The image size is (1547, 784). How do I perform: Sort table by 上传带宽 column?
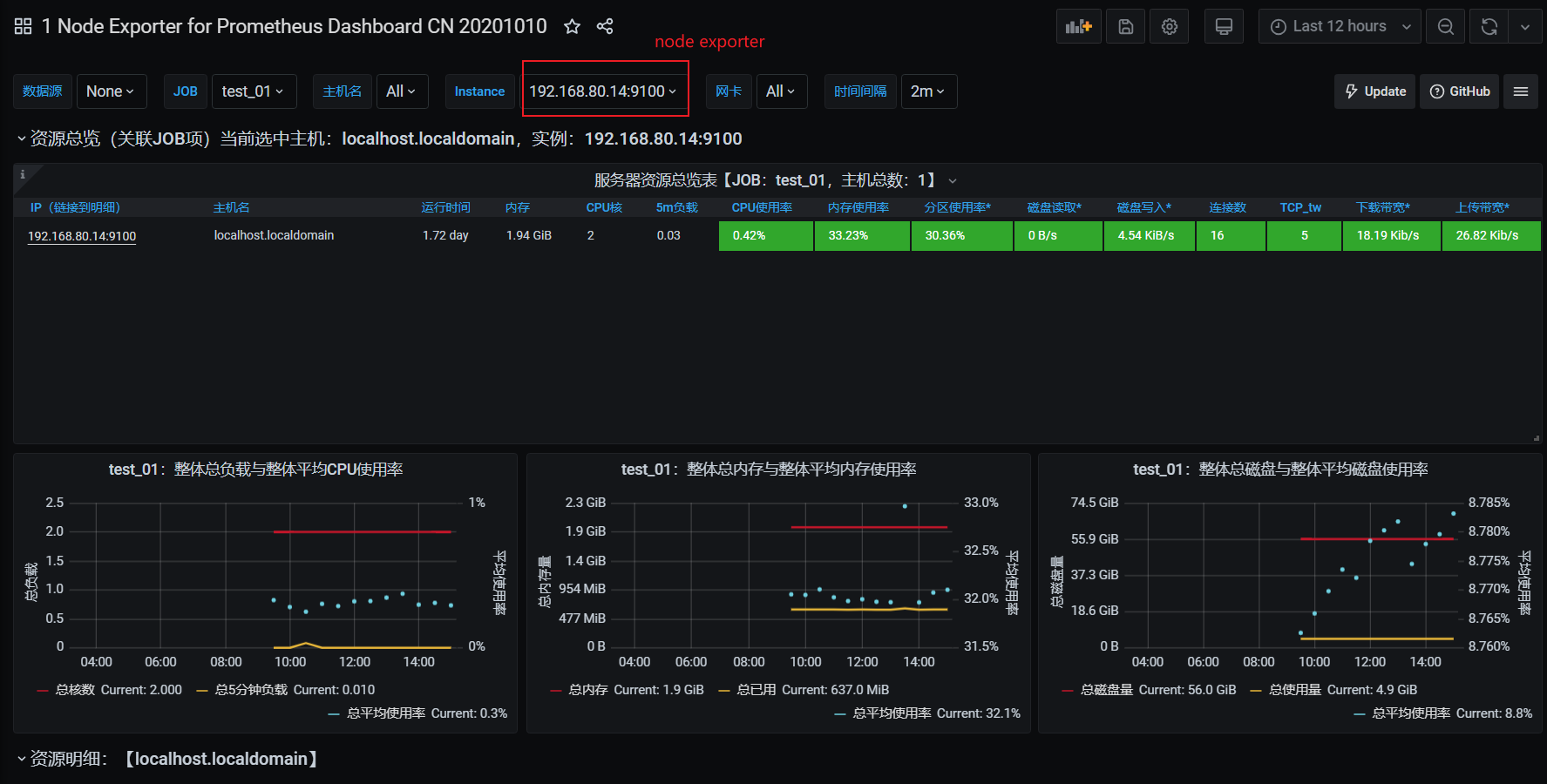(x=1483, y=207)
